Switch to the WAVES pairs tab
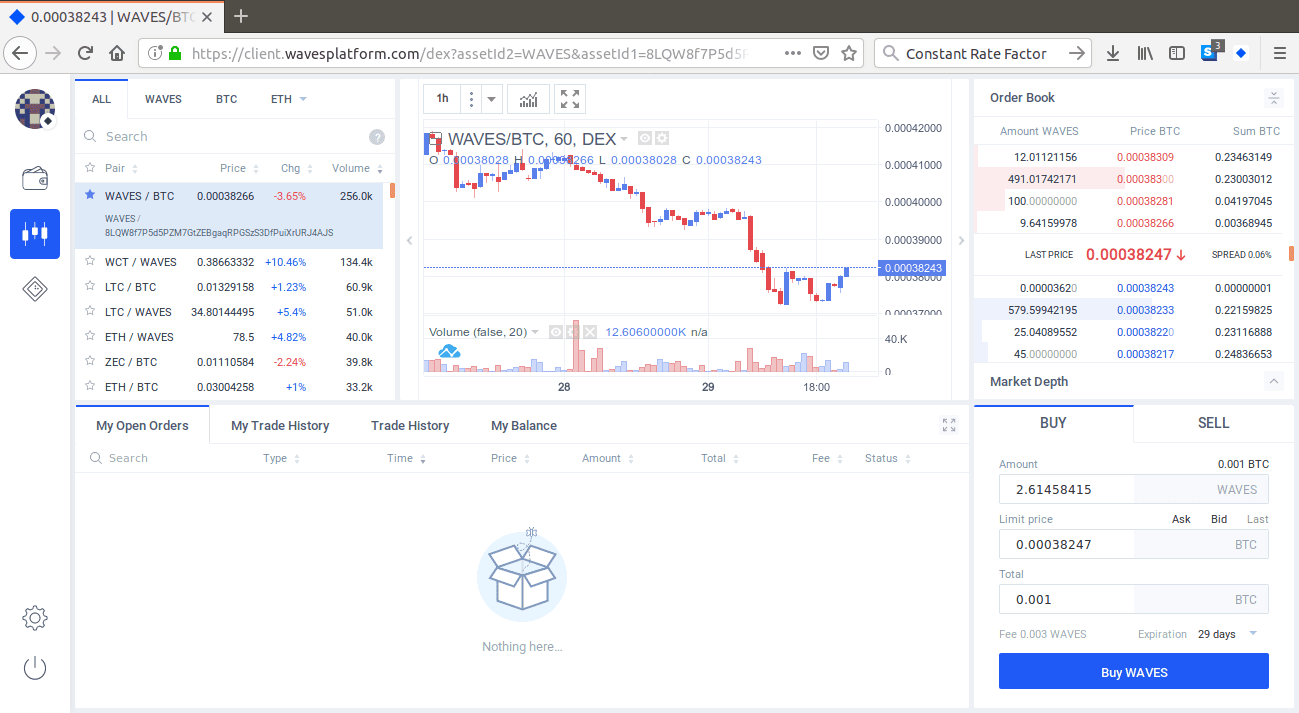The image size is (1299, 713). click(163, 99)
